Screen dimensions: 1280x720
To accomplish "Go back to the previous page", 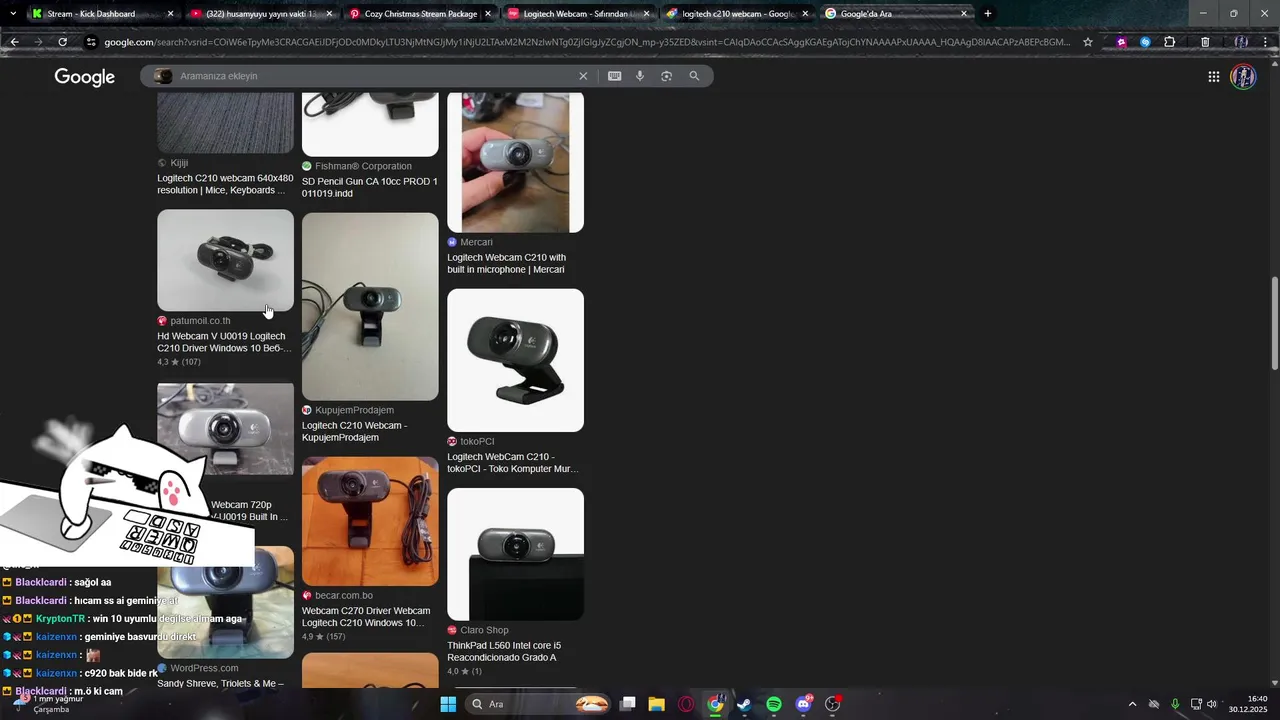I will (x=14, y=42).
